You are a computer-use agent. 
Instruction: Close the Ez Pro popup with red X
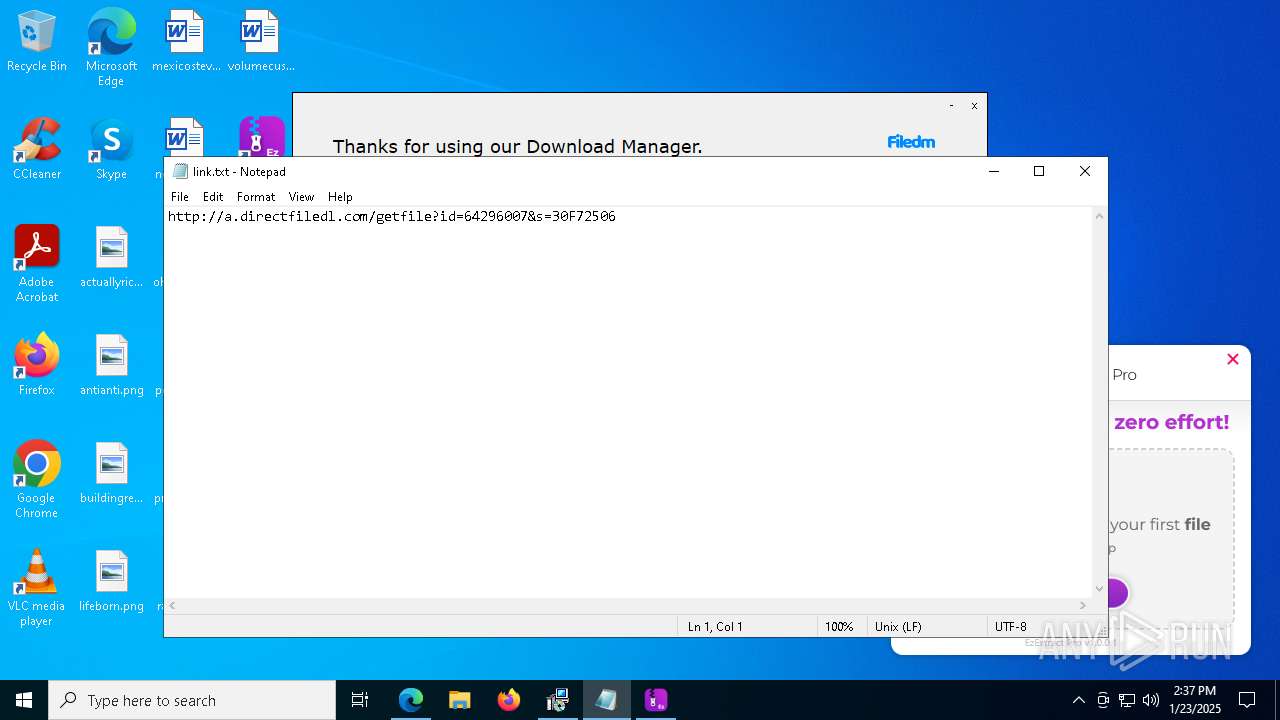pyautogui.click(x=1232, y=359)
